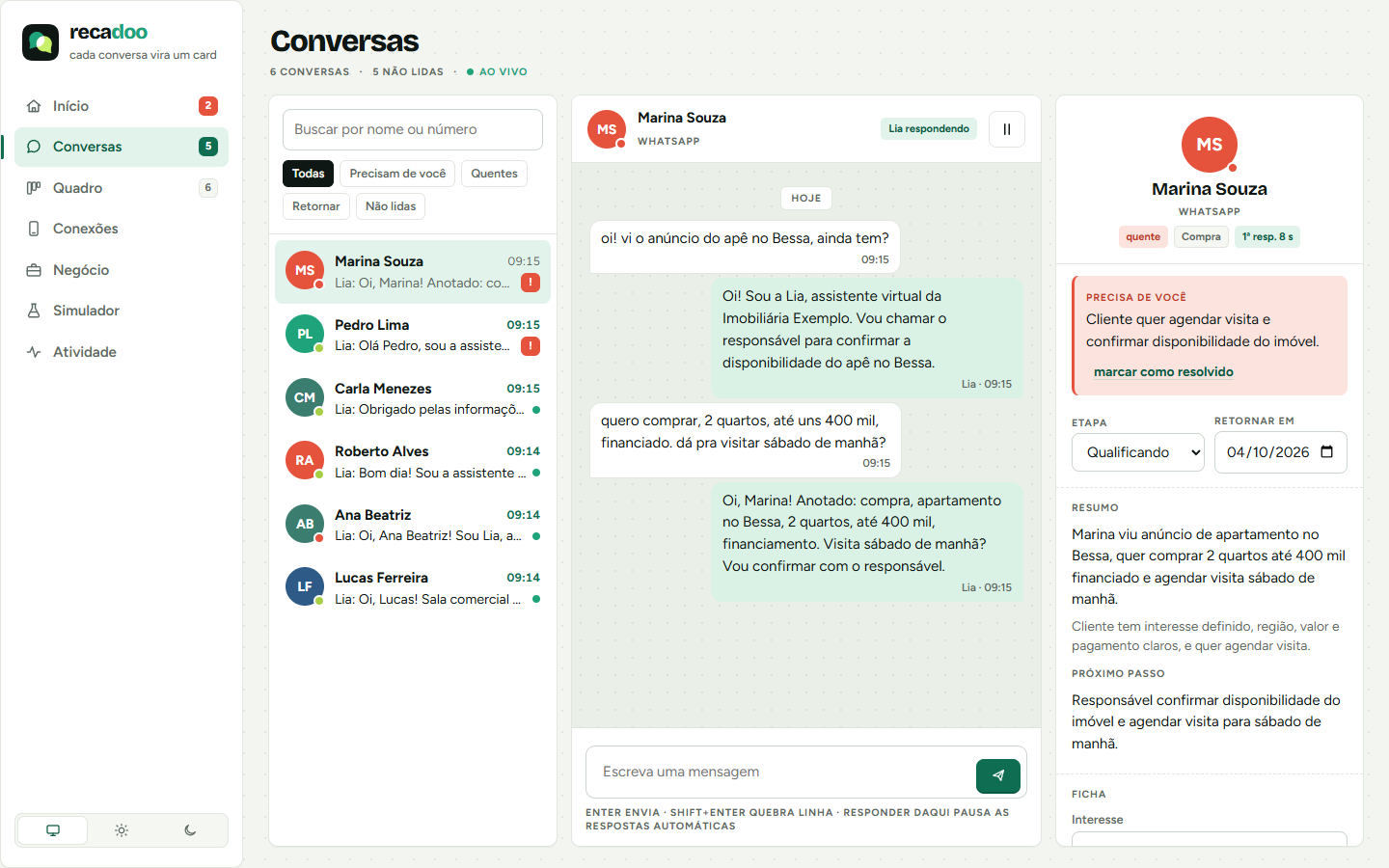Open calendar picker icon in Retornar em field
Screen dimensions: 1389x868
[1327, 452]
